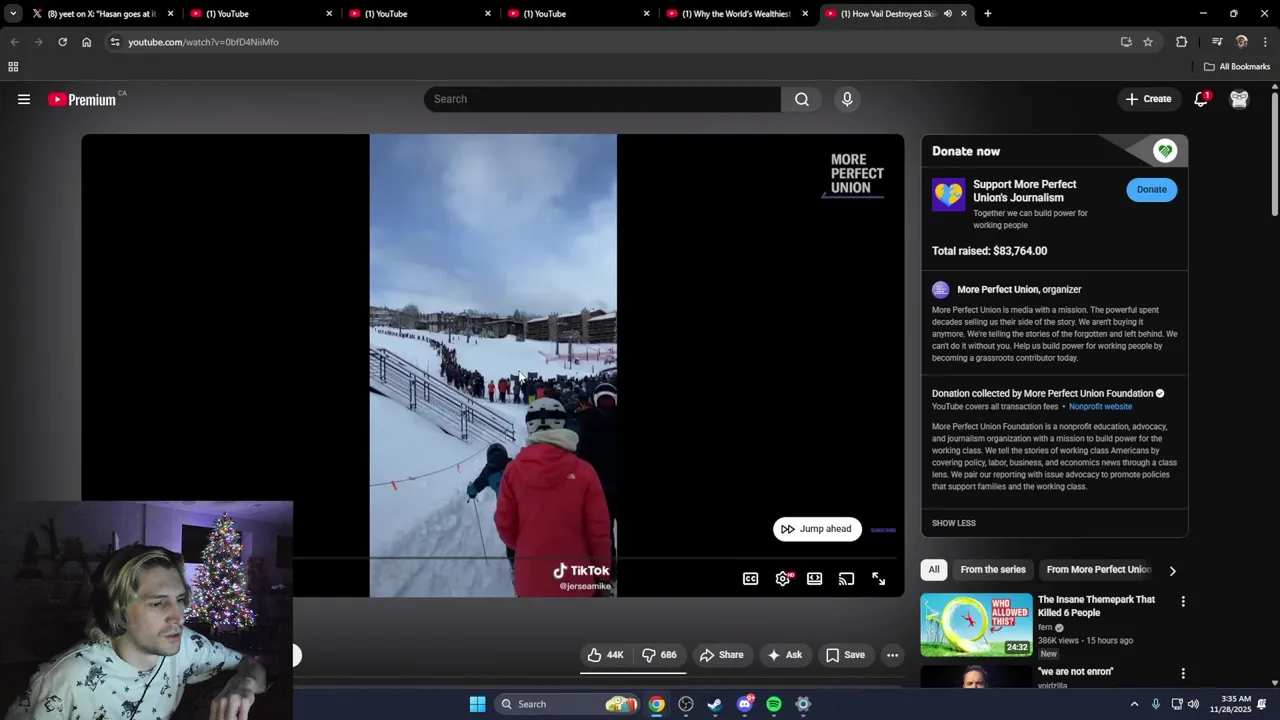Screen dimensions: 1280x720
Task: Open Chrome extensions puzzle icon
Action: [x=1182, y=42]
